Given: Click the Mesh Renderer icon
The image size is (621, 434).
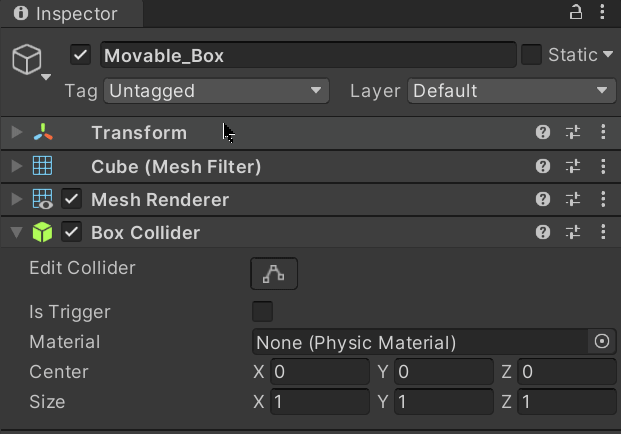Looking at the screenshot, I should pyautogui.click(x=42, y=199).
